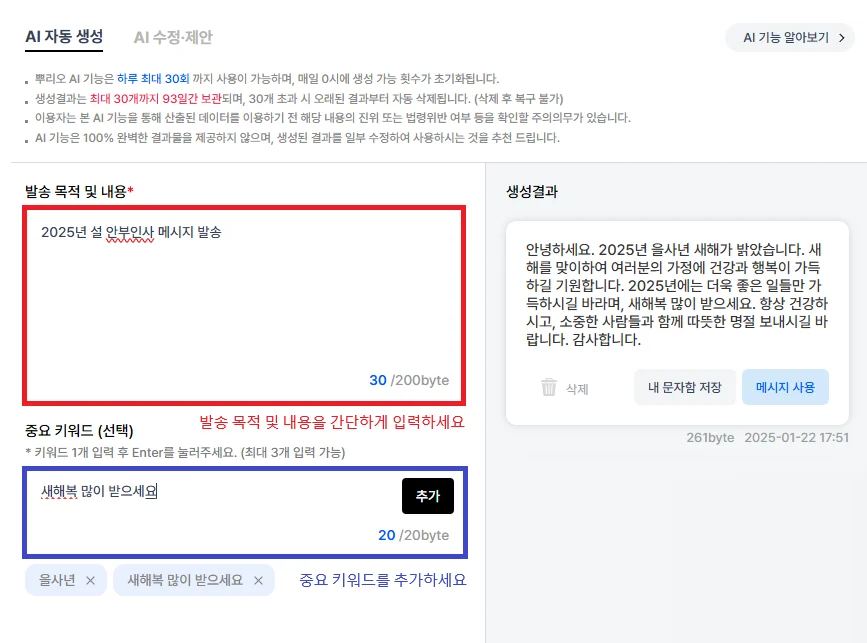
Task: Select the 을사년 keyword chip label
Action: coord(57,580)
